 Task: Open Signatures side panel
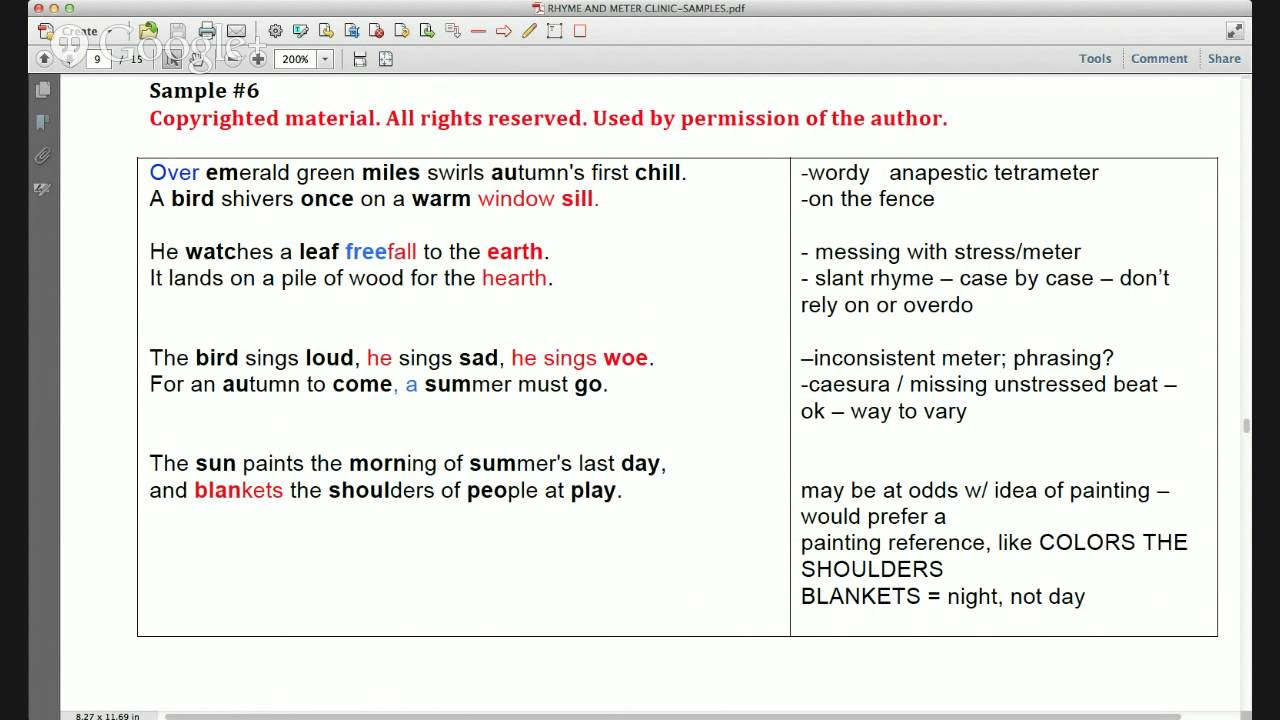(42, 188)
